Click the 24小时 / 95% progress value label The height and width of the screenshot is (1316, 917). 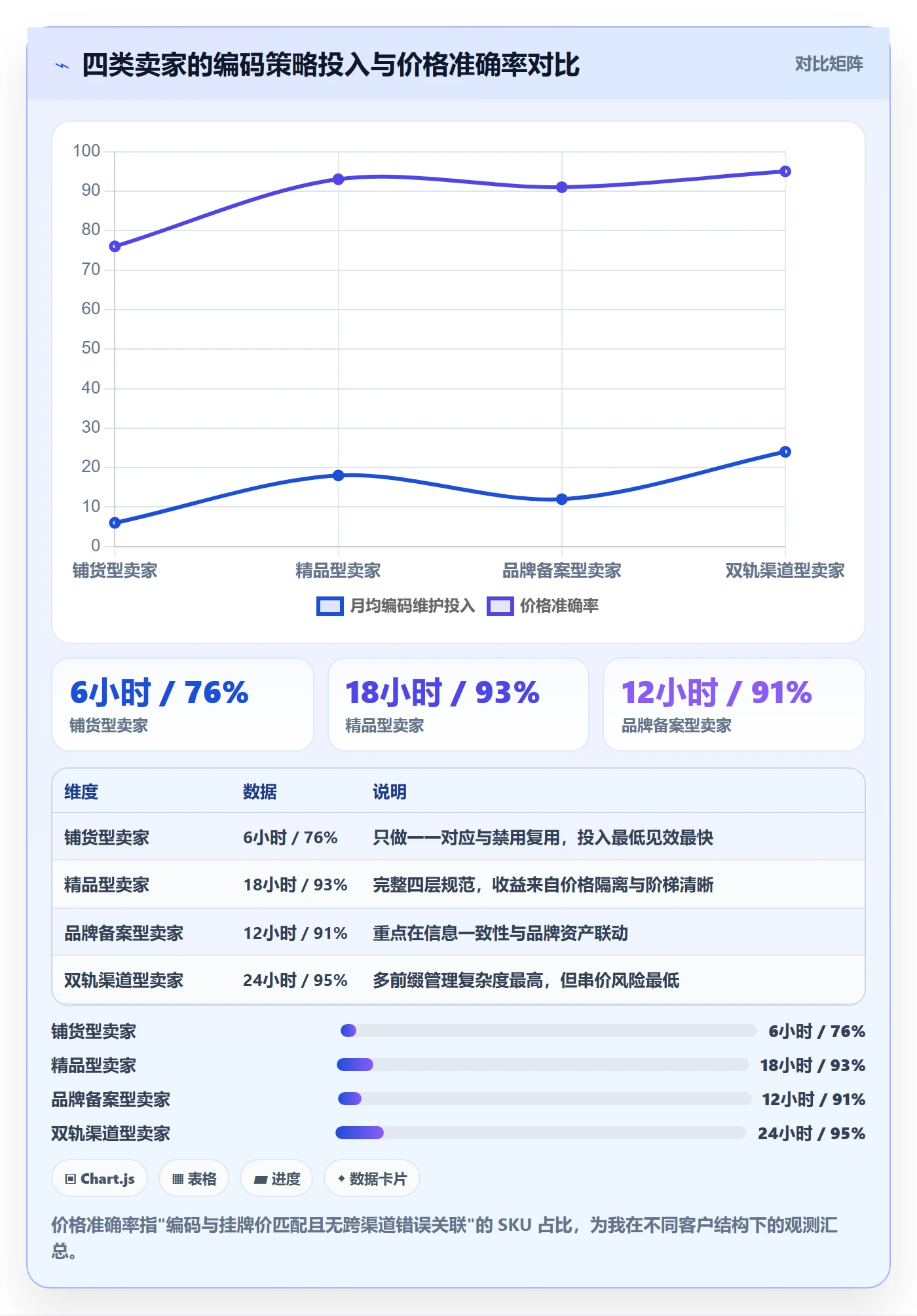tap(812, 1133)
